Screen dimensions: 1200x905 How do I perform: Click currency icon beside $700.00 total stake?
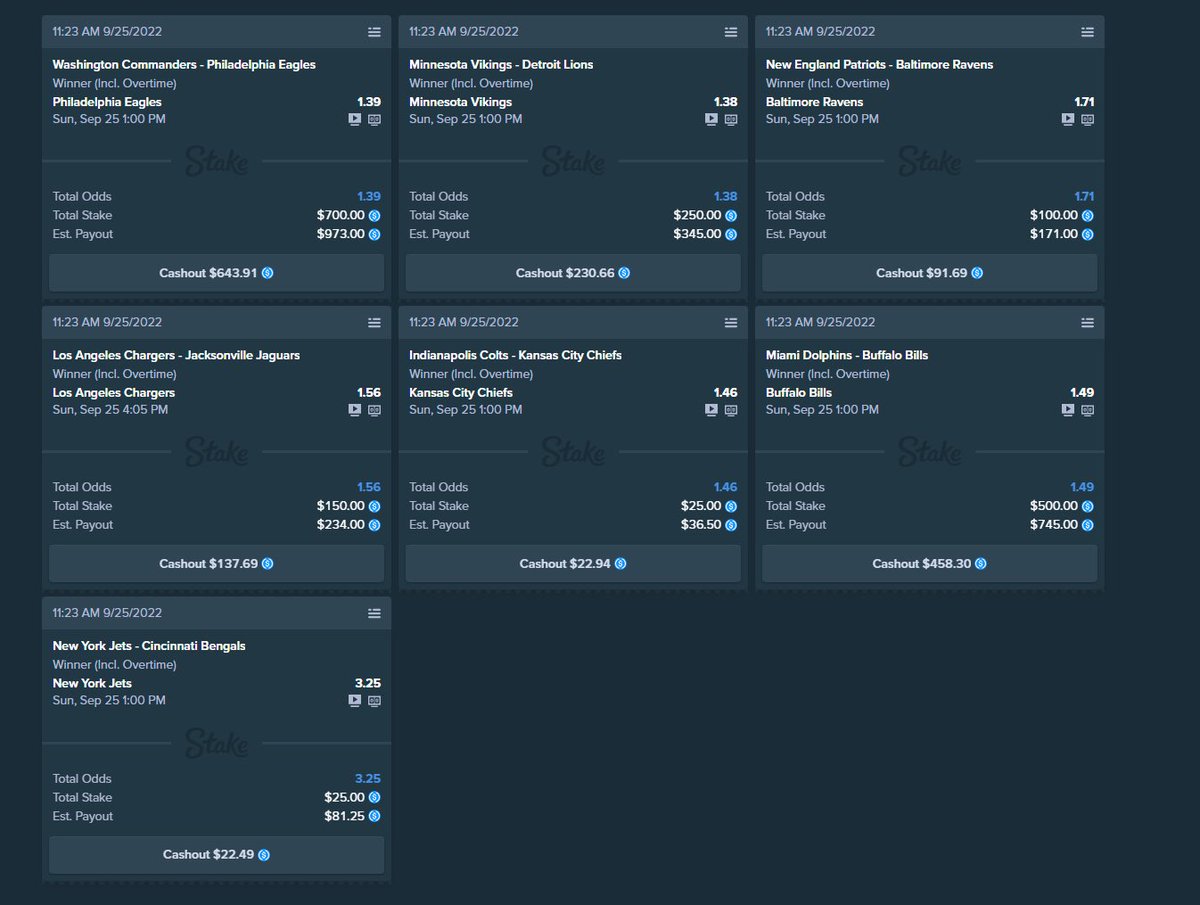click(375, 216)
